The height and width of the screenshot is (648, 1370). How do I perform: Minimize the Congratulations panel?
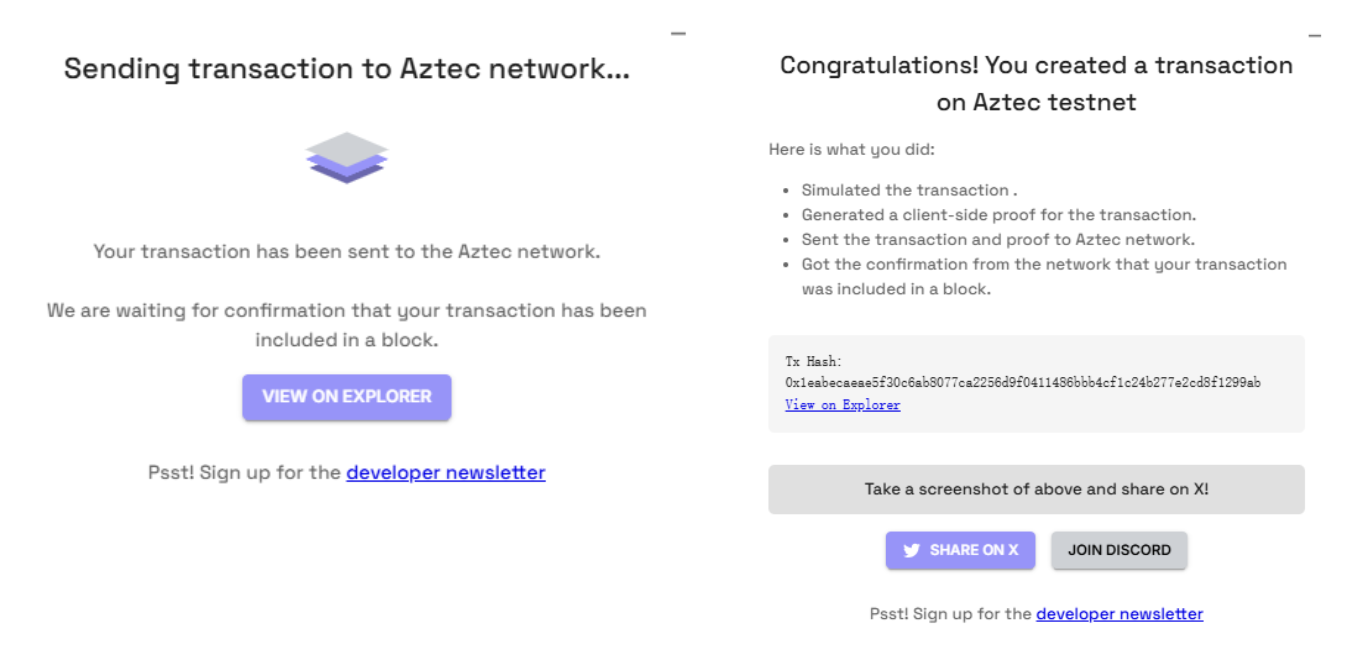tap(1314, 36)
